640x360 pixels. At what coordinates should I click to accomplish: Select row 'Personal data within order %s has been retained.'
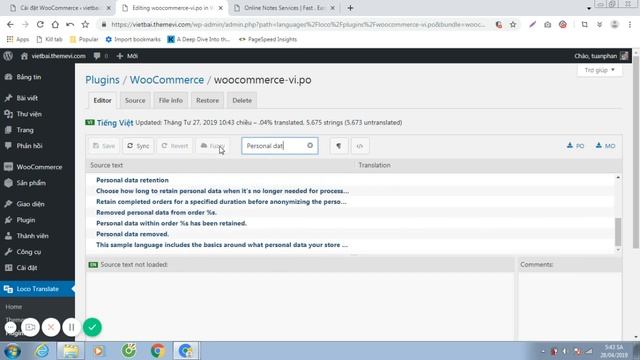point(350,223)
